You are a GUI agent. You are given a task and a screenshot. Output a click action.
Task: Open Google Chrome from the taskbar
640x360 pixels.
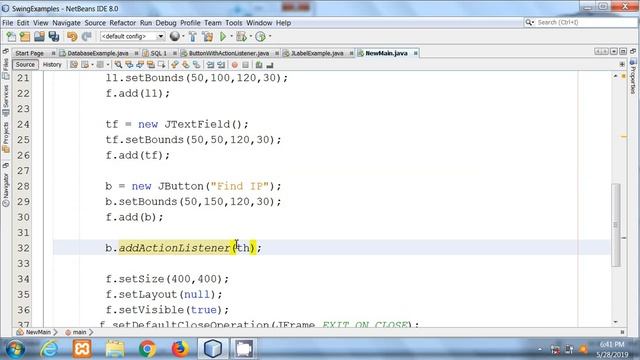pos(147,349)
